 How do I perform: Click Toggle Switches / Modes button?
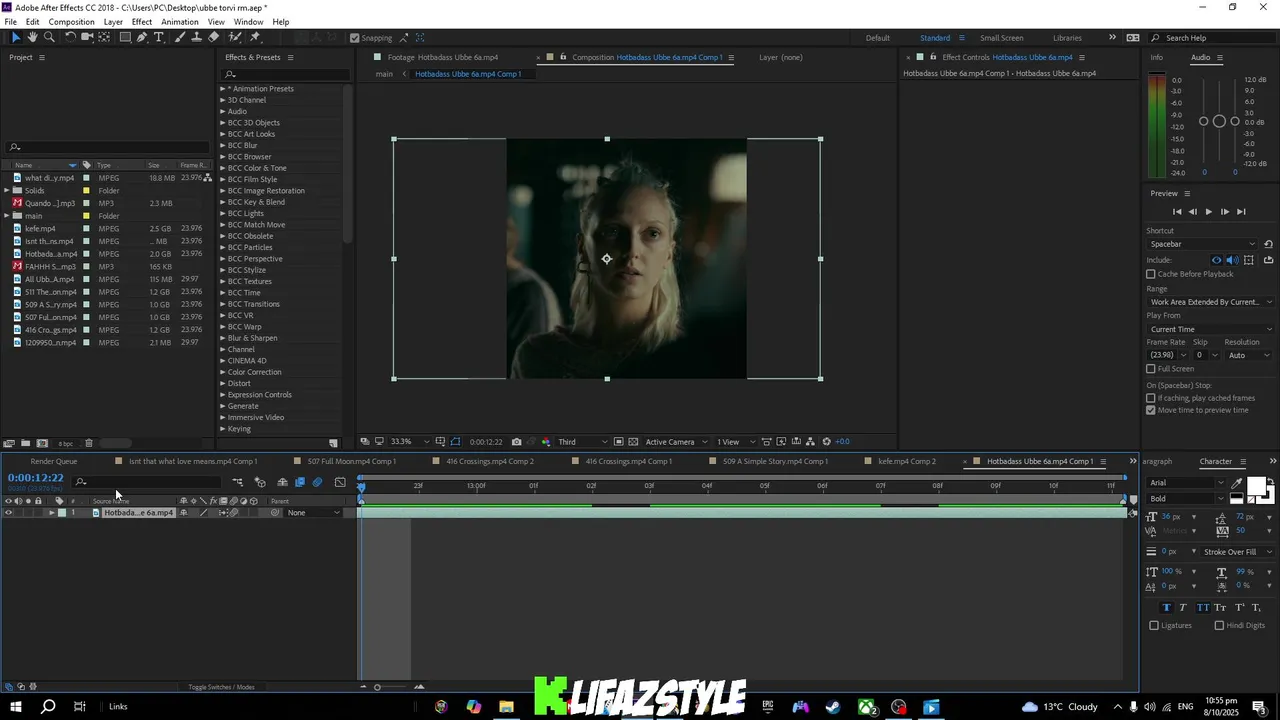pyautogui.click(x=221, y=687)
